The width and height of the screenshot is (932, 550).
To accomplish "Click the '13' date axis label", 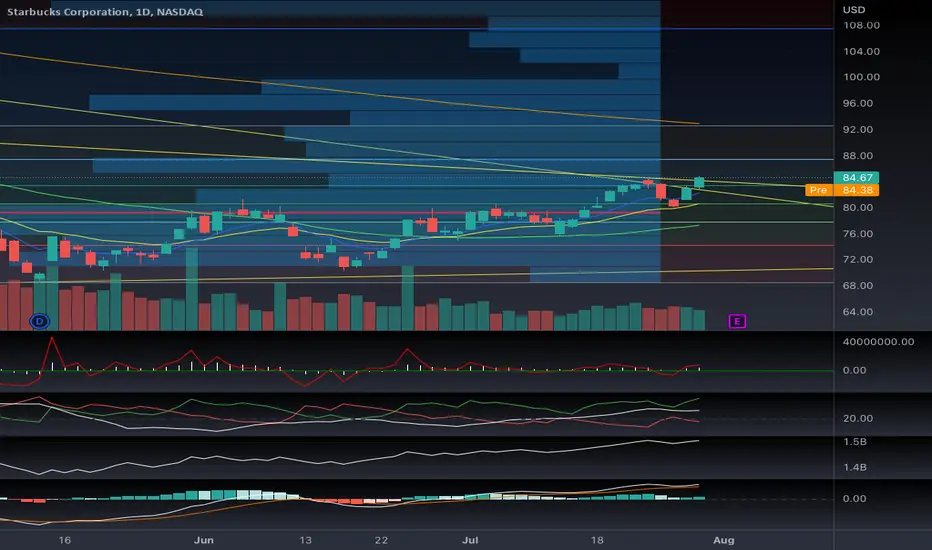I will click(305, 540).
